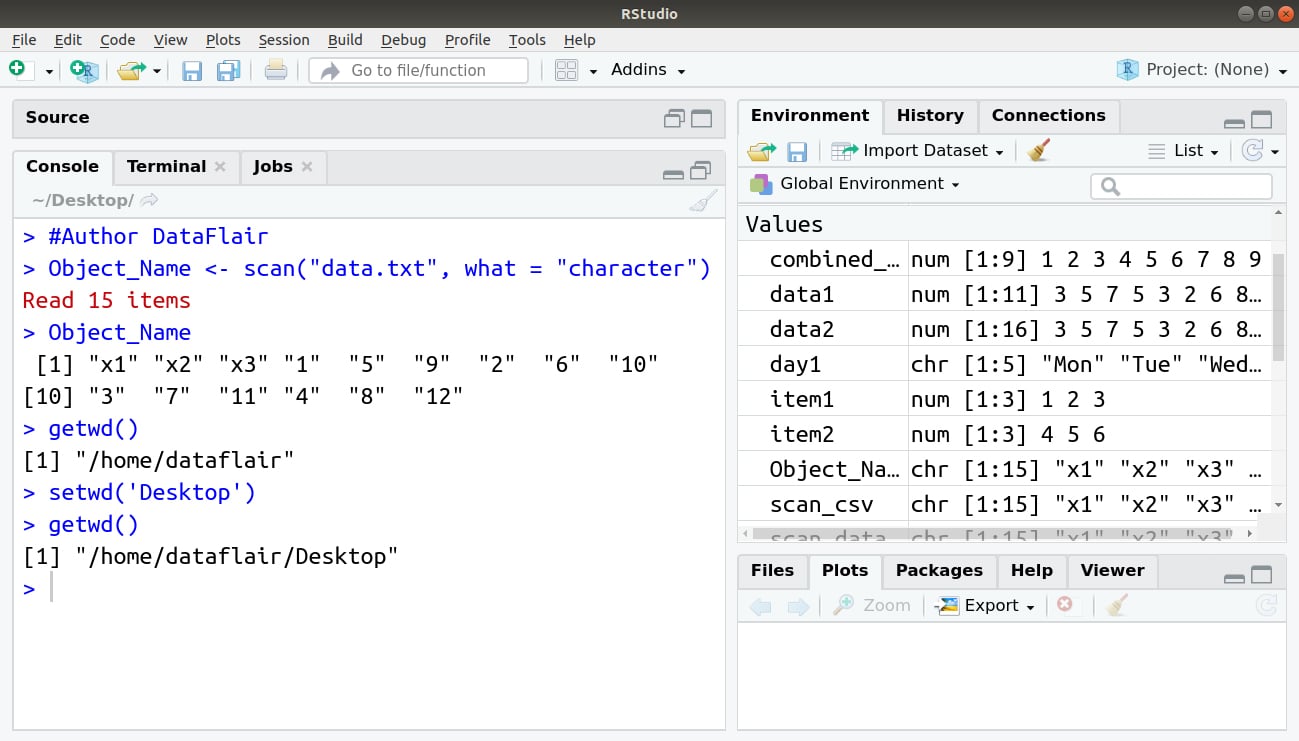Save the current document
This screenshot has height=741, width=1299.
tap(191, 69)
